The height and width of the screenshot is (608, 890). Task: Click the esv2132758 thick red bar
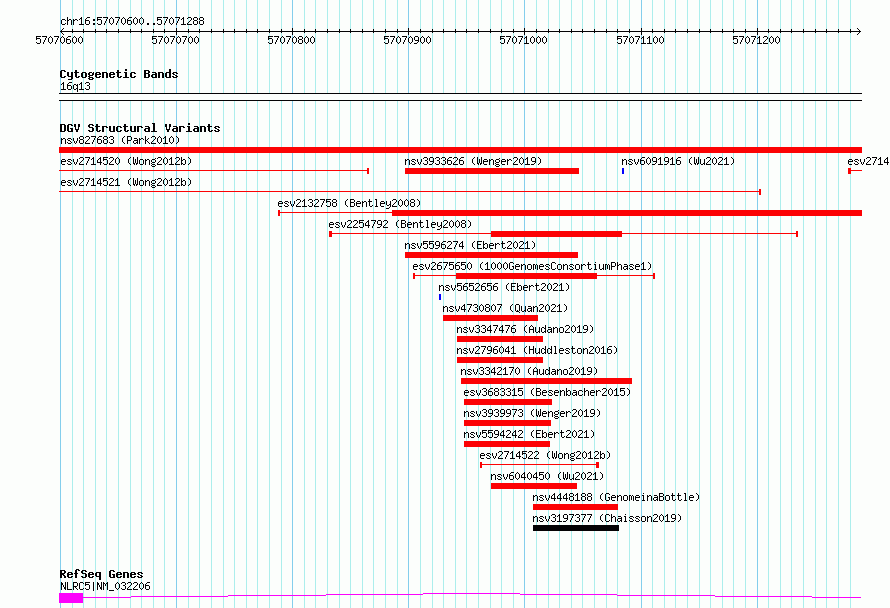click(627, 213)
